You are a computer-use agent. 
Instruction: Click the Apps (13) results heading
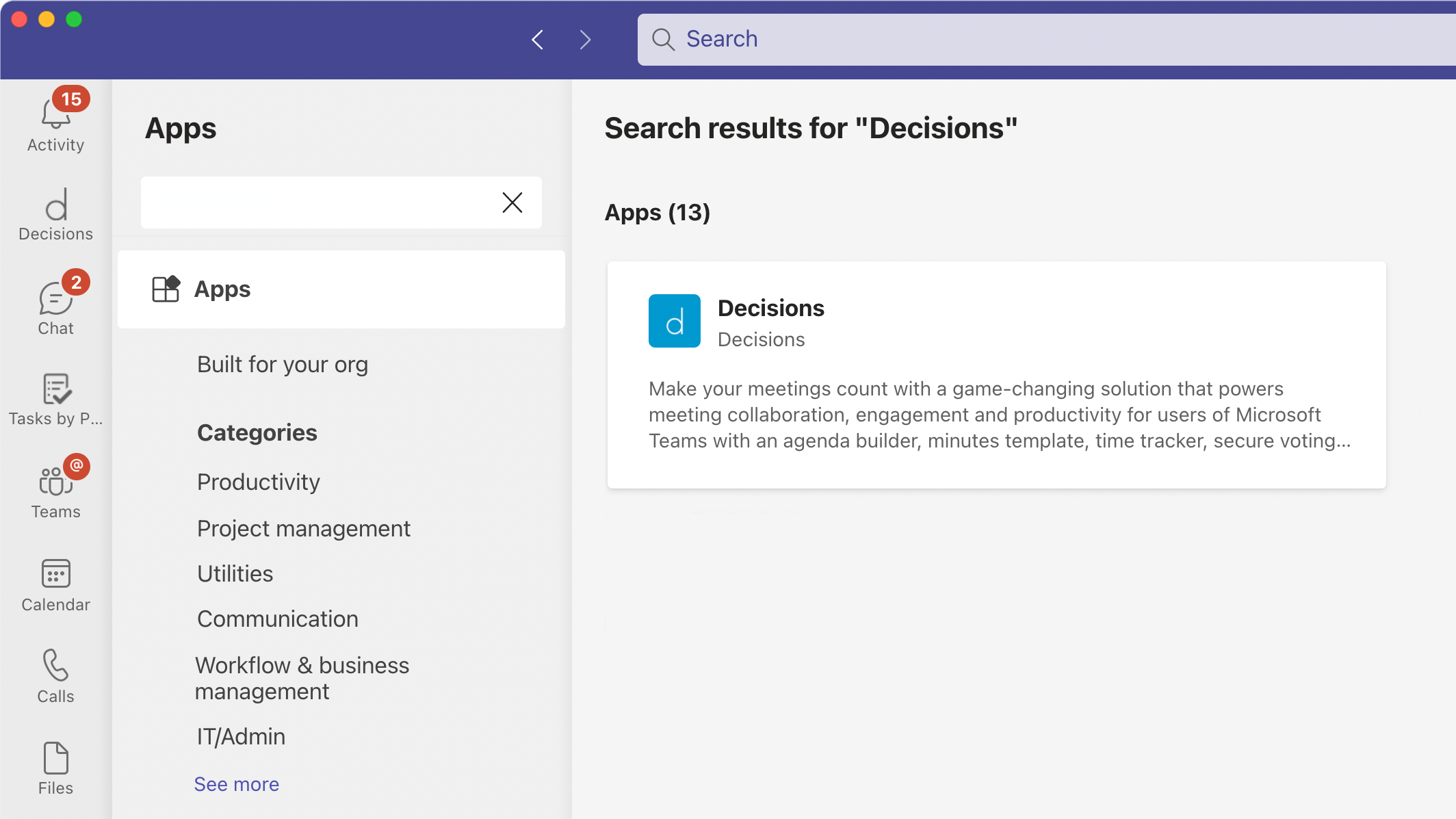pos(658,213)
